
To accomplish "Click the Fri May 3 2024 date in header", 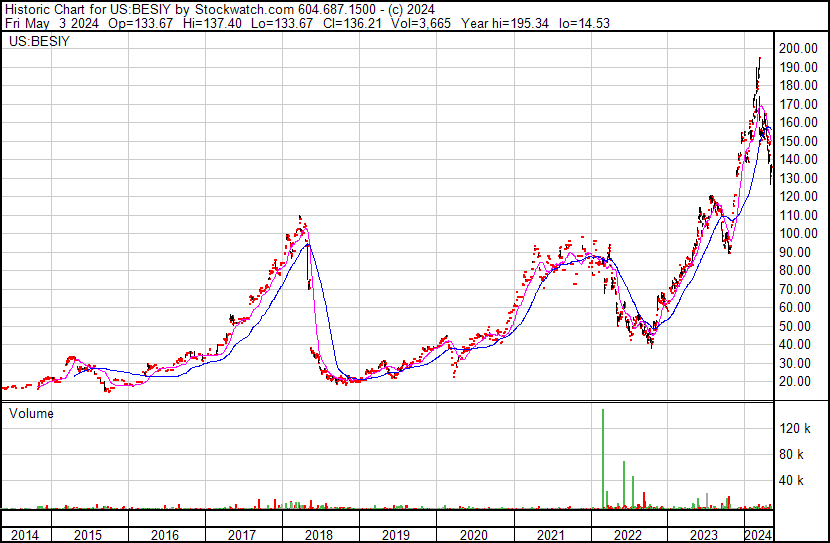I will coord(51,23).
